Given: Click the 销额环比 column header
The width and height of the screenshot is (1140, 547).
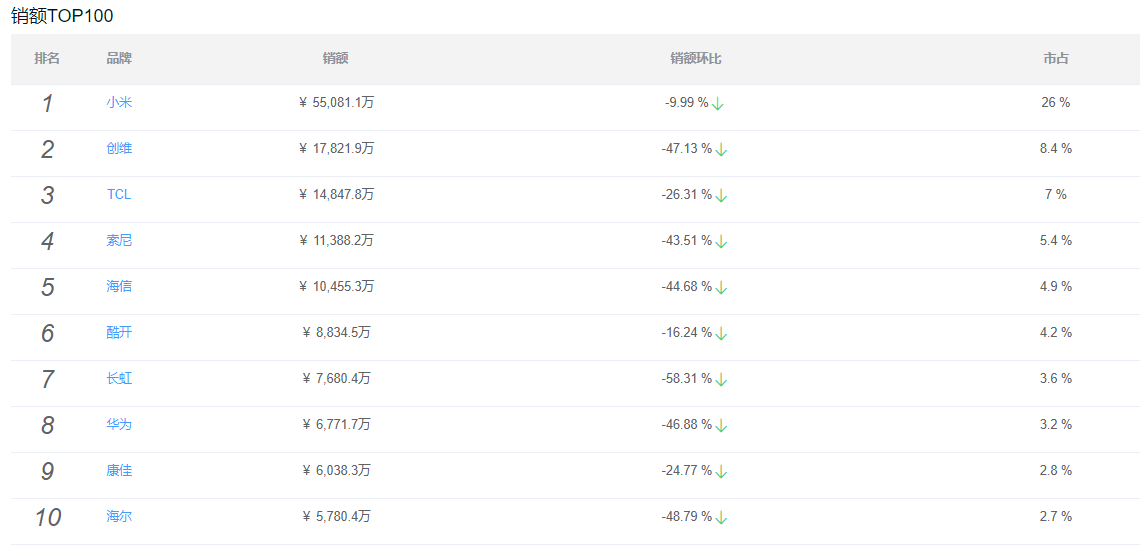Looking at the screenshot, I should (x=695, y=59).
